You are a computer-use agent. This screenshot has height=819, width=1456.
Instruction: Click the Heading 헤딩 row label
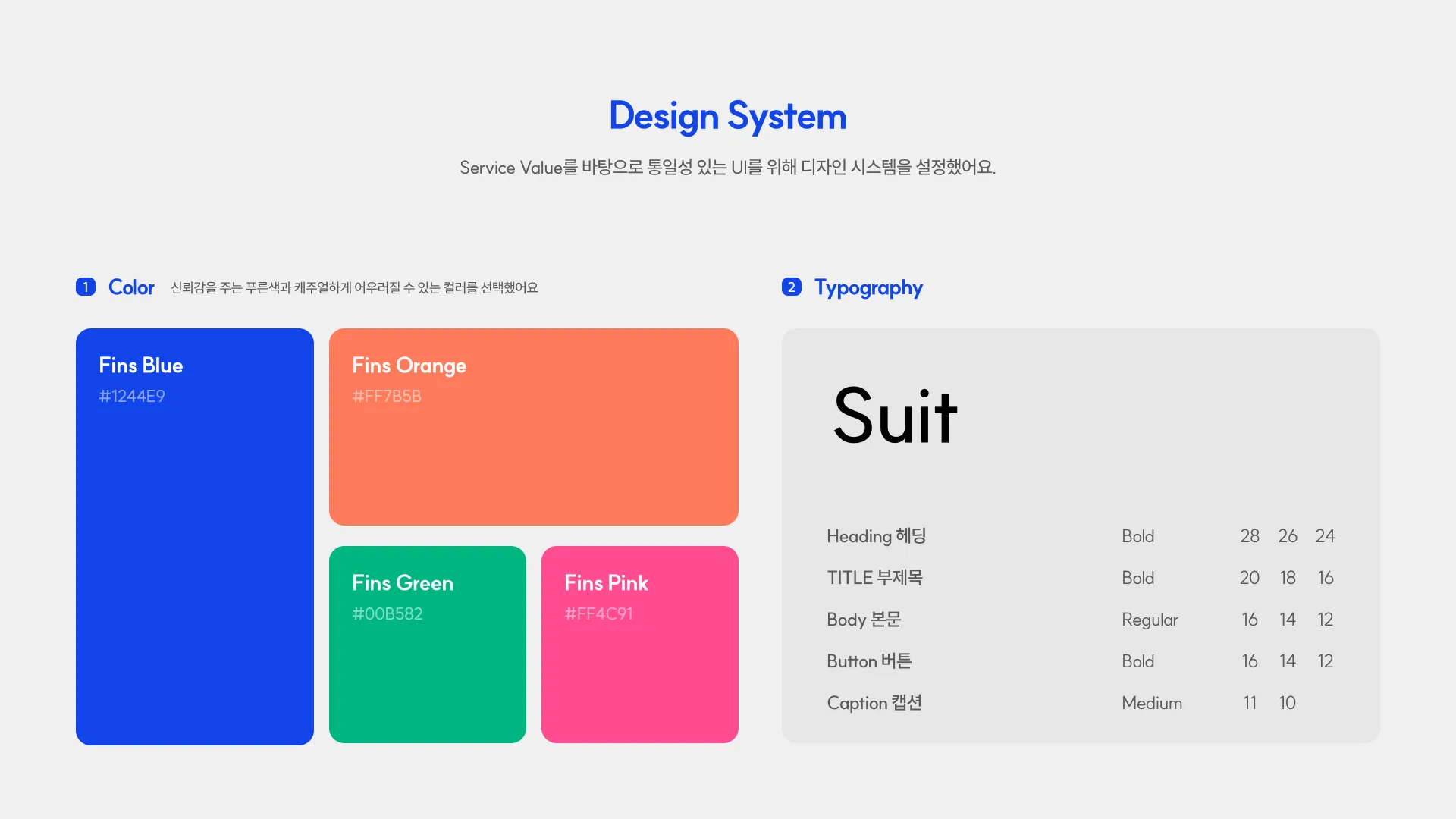[877, 536]
